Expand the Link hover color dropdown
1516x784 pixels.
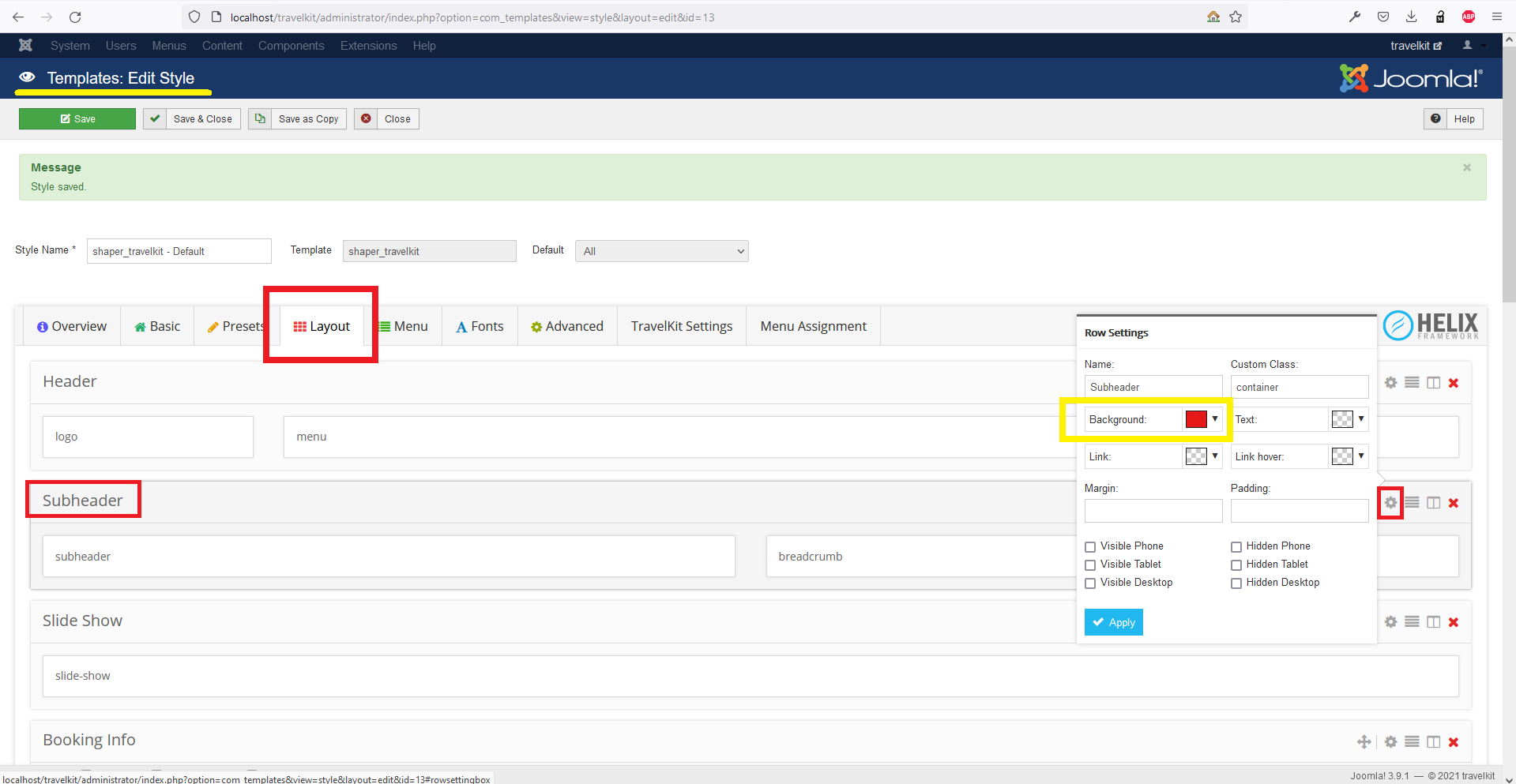[x=1360, y=456]
